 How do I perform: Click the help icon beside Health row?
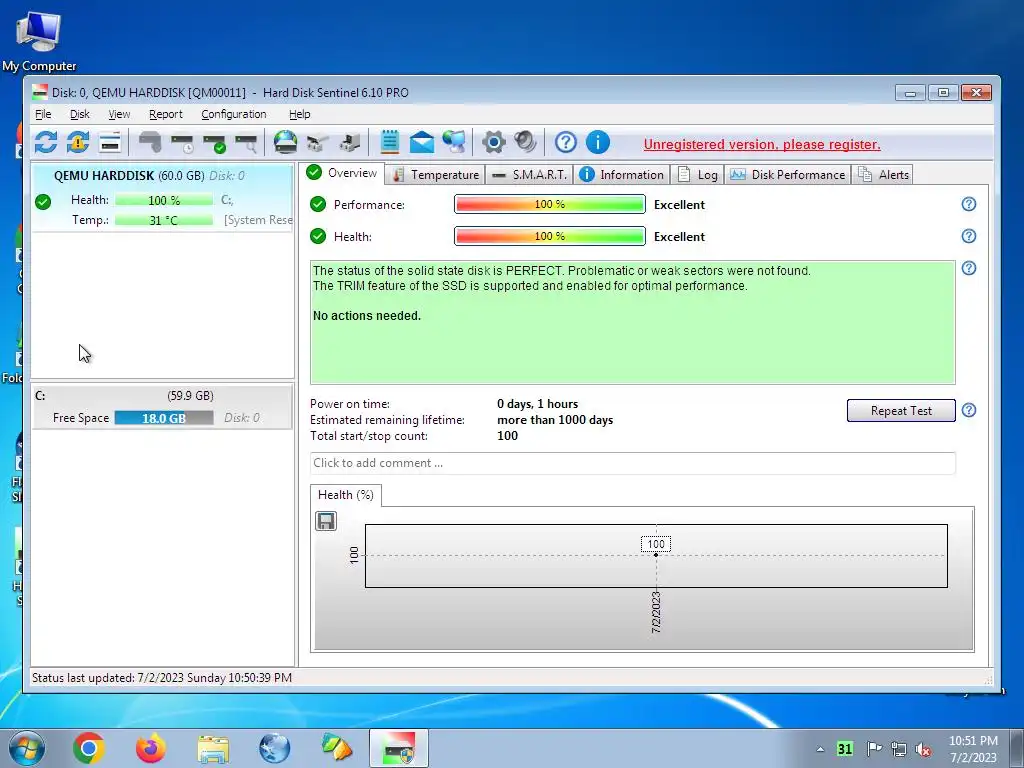[x=968, y=236]
